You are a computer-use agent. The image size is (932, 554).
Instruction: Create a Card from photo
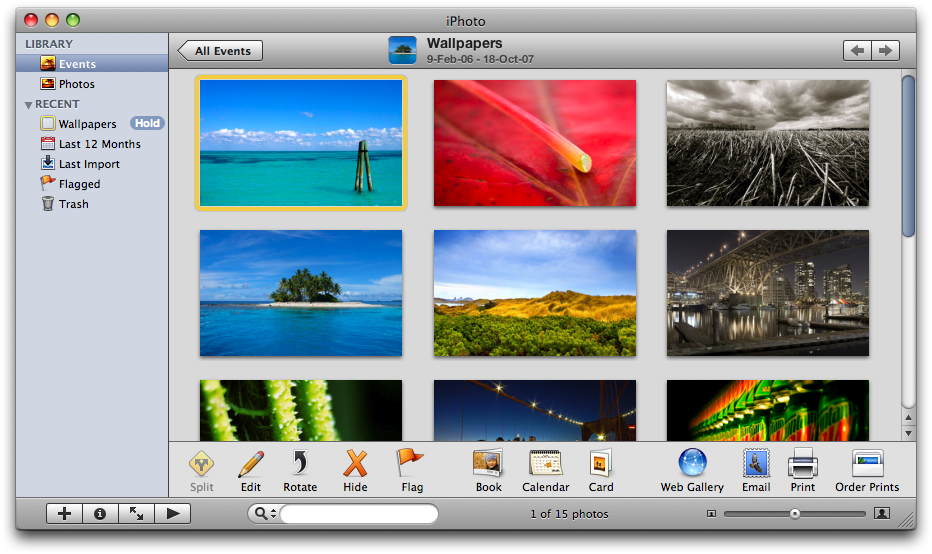601,464
